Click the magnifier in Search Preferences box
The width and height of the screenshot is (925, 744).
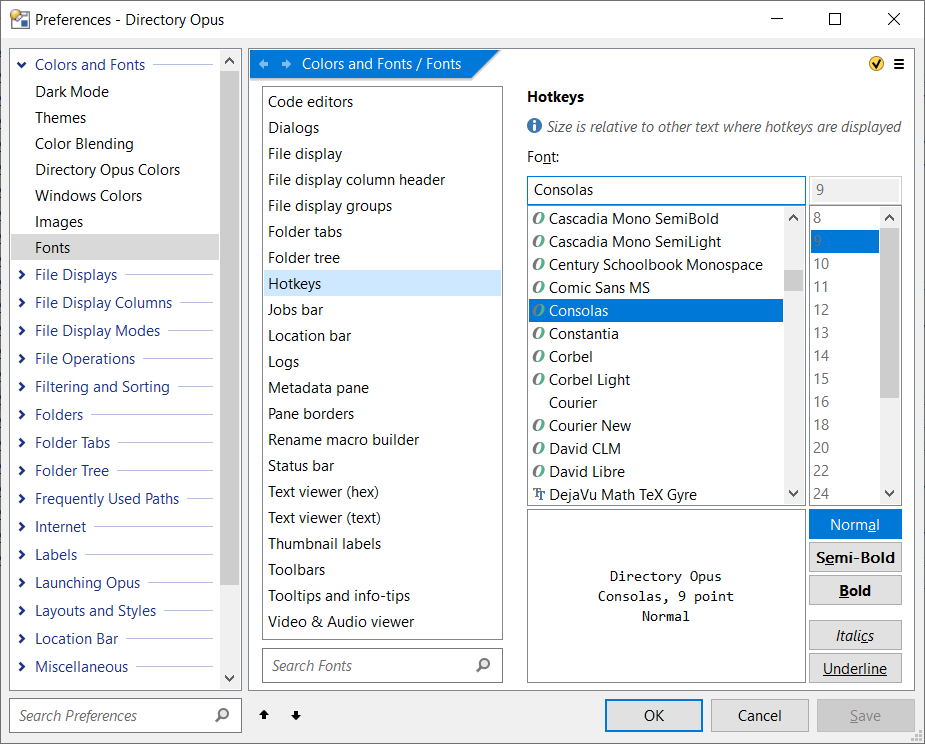coord(222,716)
